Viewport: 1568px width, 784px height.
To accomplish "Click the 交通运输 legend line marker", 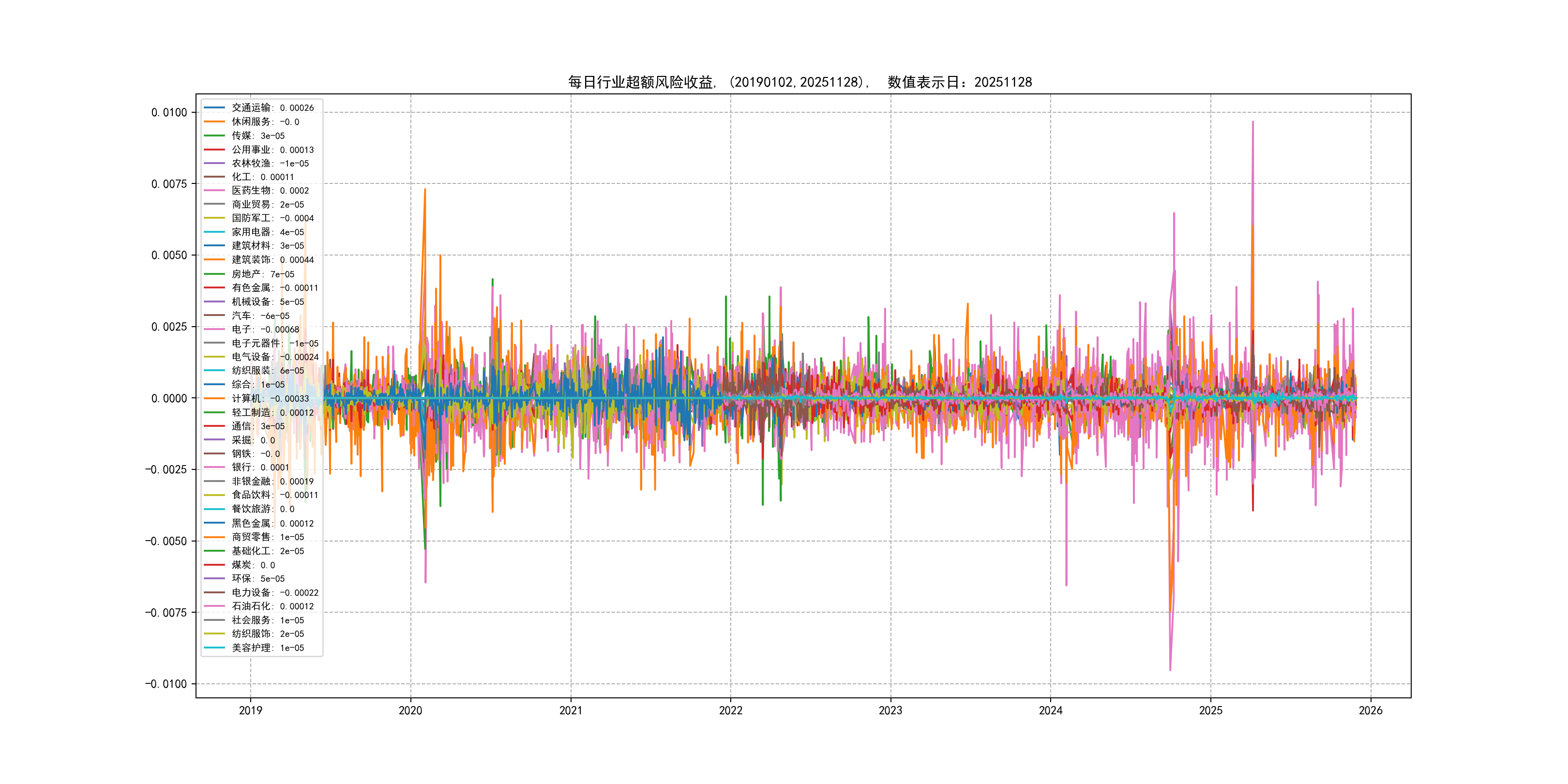I will [x=214, y=108].
